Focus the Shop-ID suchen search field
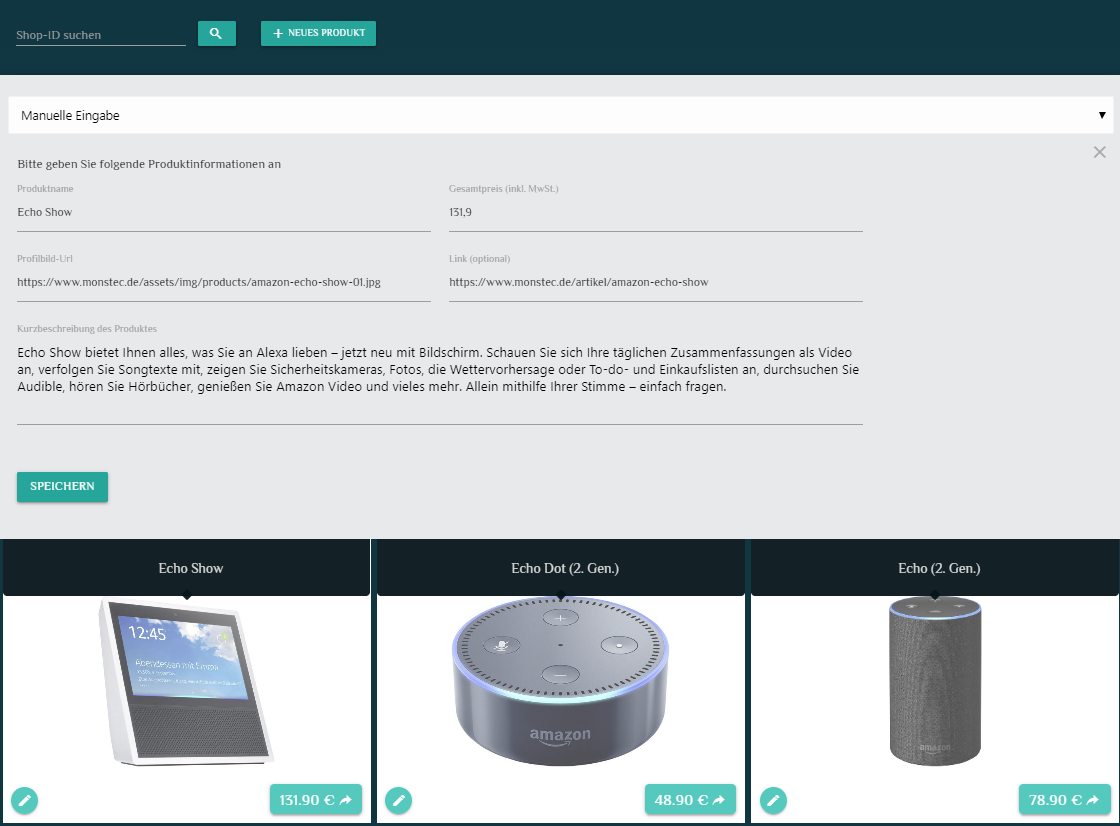The width and height of the screenshot is (1120, 826). coord(101,35)
